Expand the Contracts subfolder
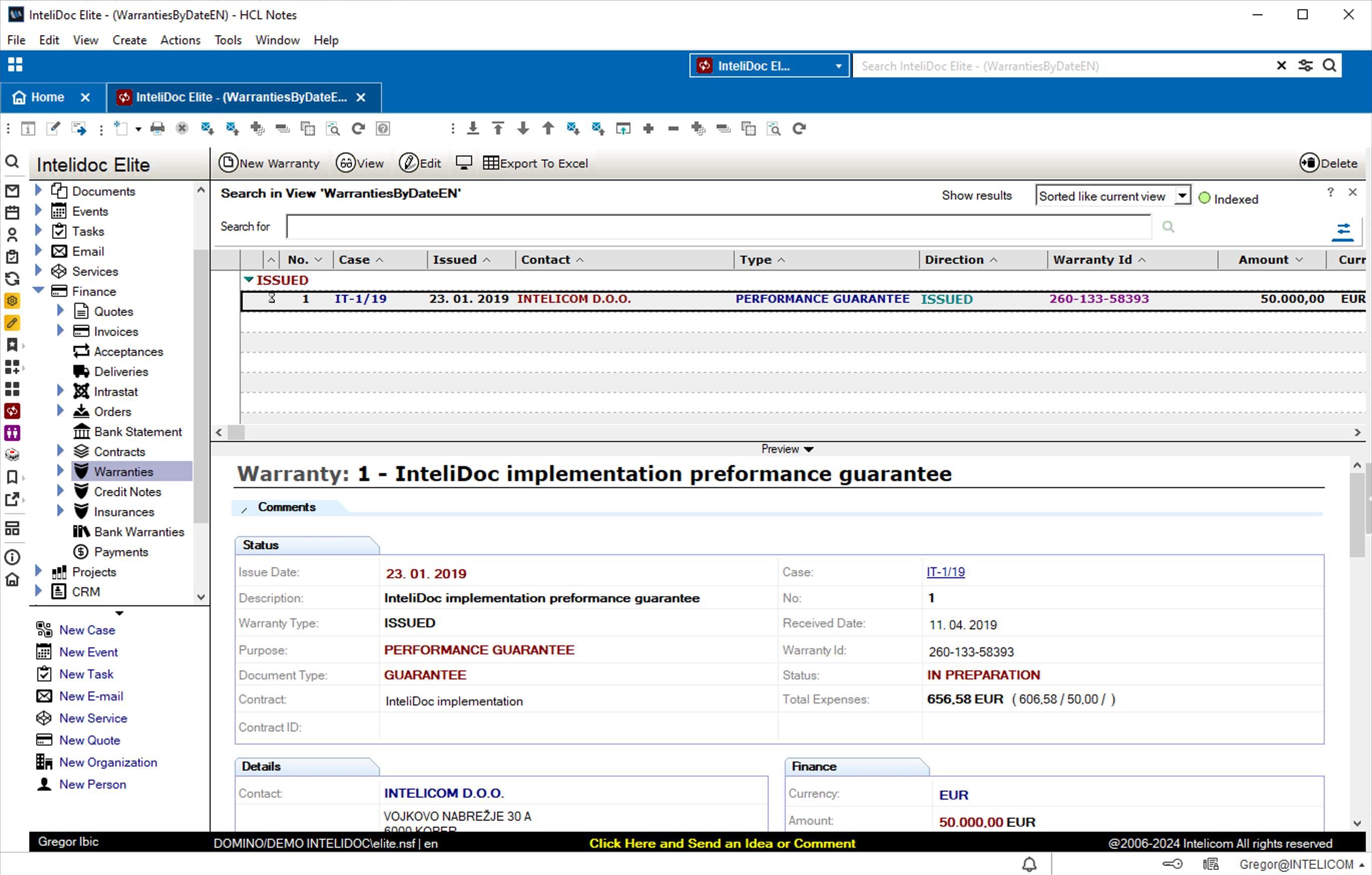The width and height of the screenshot is (1372, 875). (x=60, y=451)
